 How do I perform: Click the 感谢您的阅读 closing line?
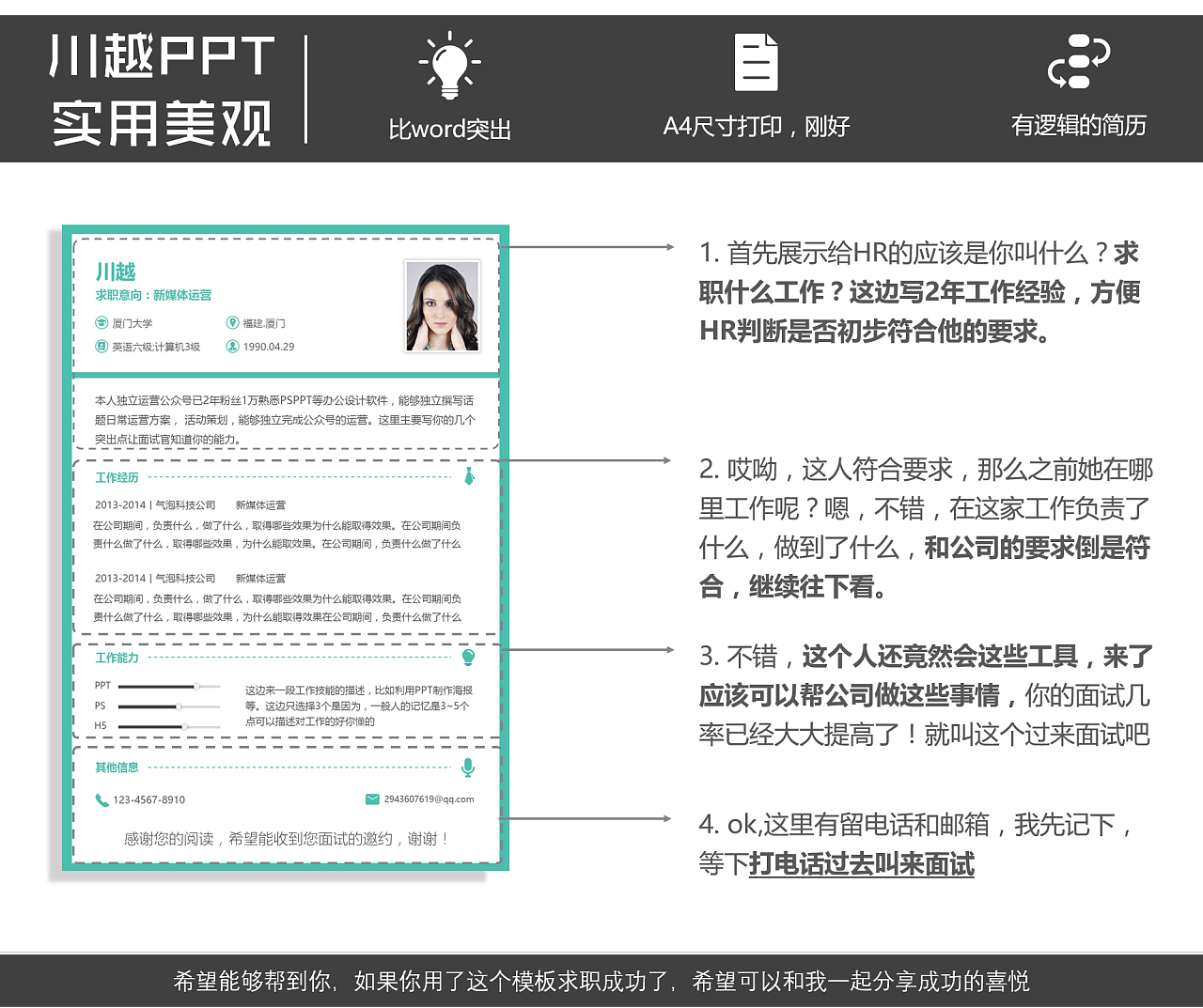tap(287, 839)
